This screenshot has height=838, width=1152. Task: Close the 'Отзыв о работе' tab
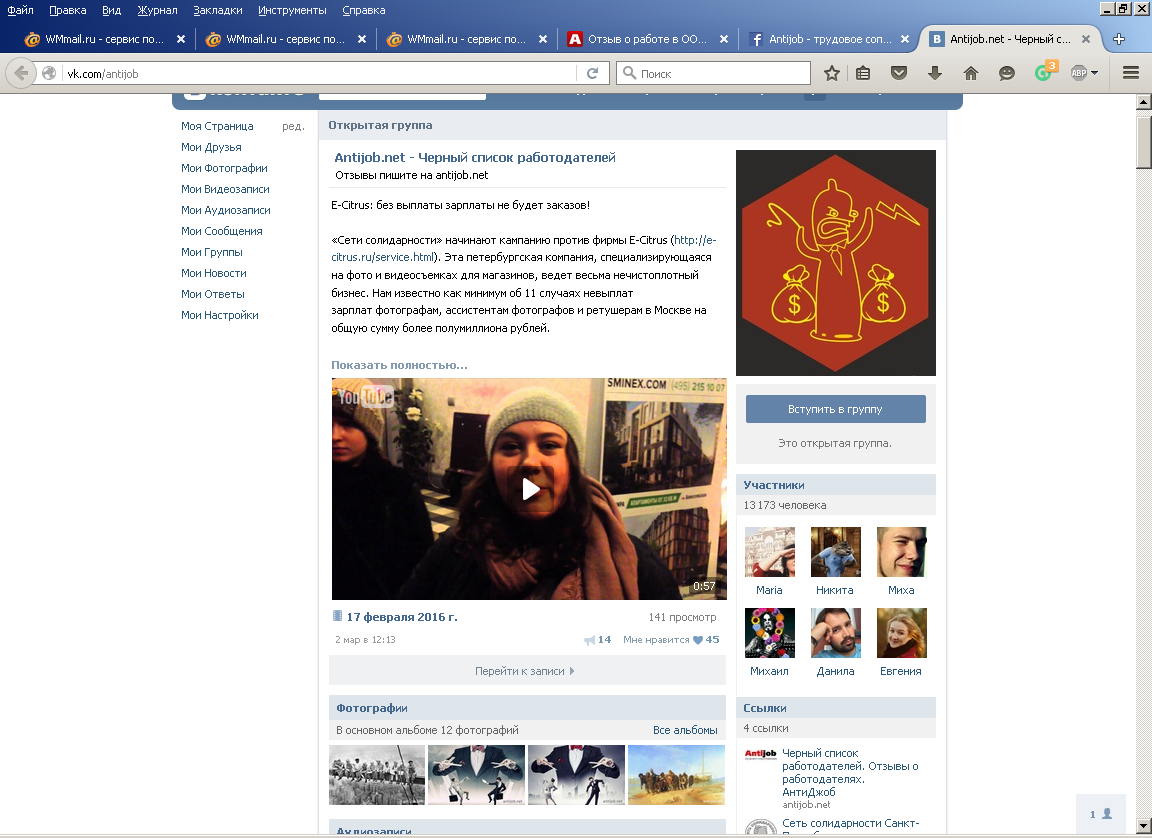point(724,39)
